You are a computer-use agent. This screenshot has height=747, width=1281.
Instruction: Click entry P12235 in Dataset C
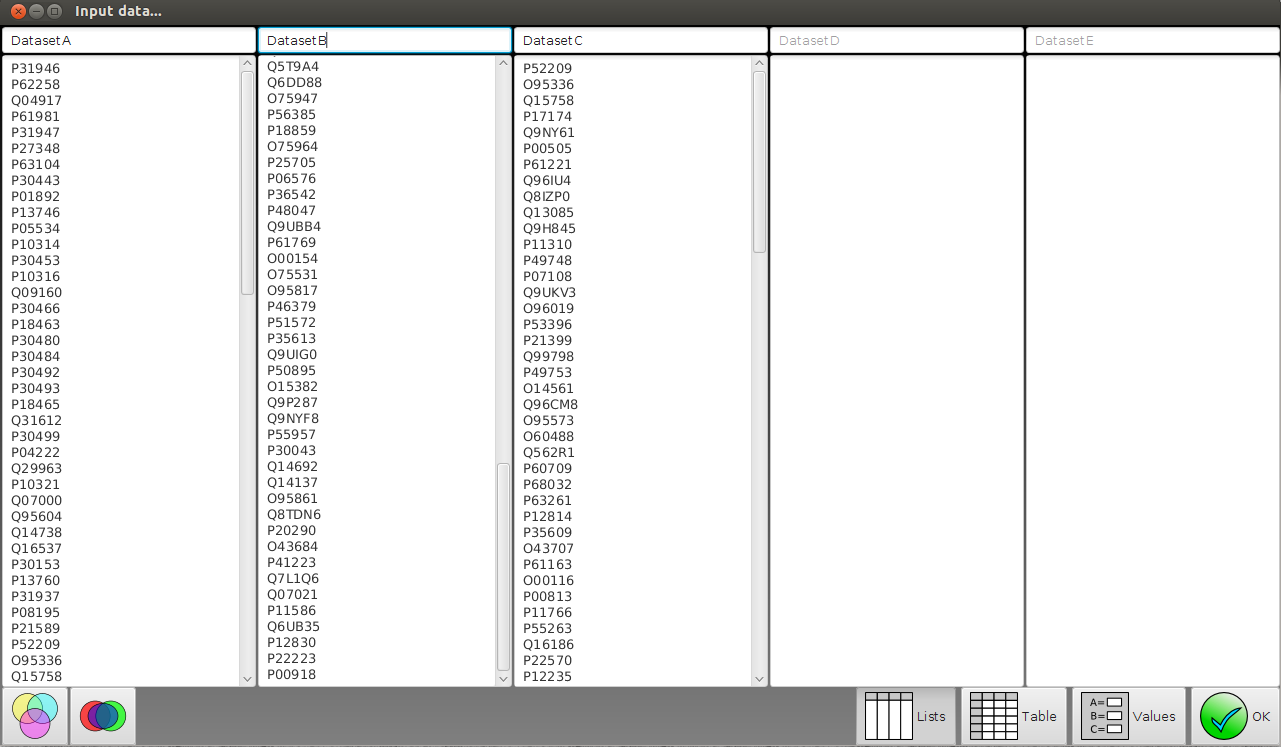point(548,676)
